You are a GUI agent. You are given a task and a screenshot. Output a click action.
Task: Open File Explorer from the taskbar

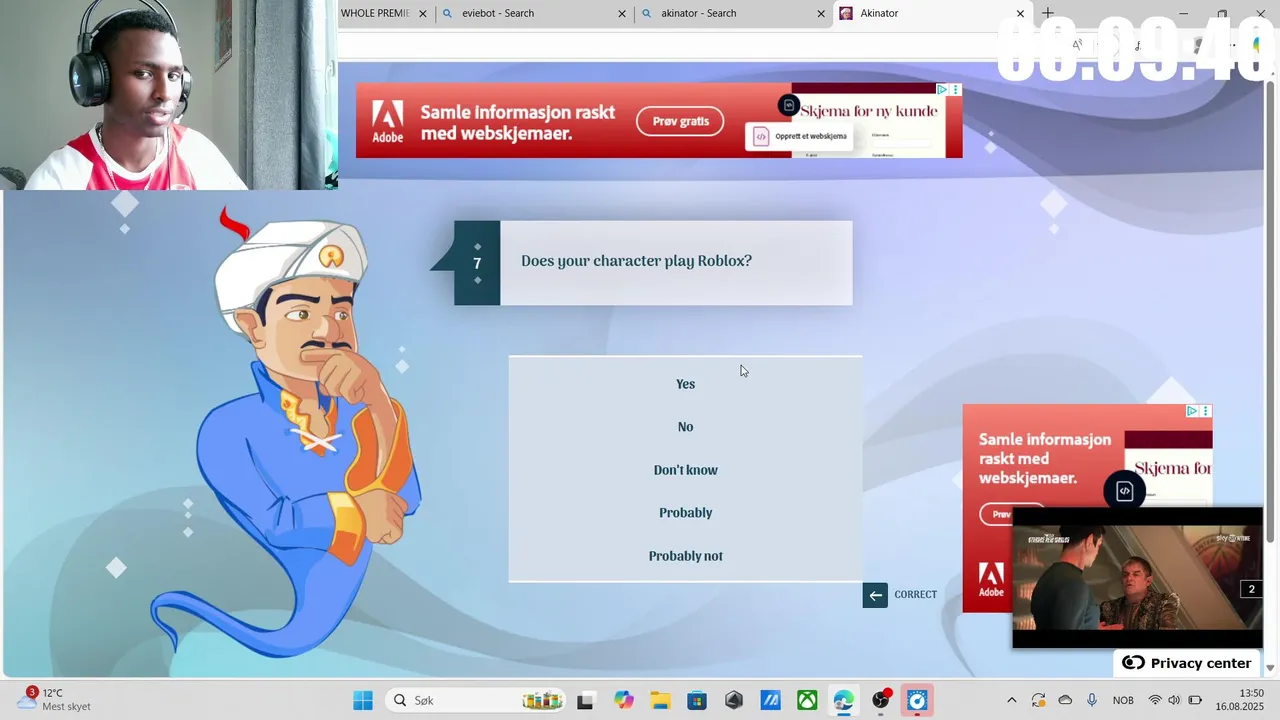[660, 701]
